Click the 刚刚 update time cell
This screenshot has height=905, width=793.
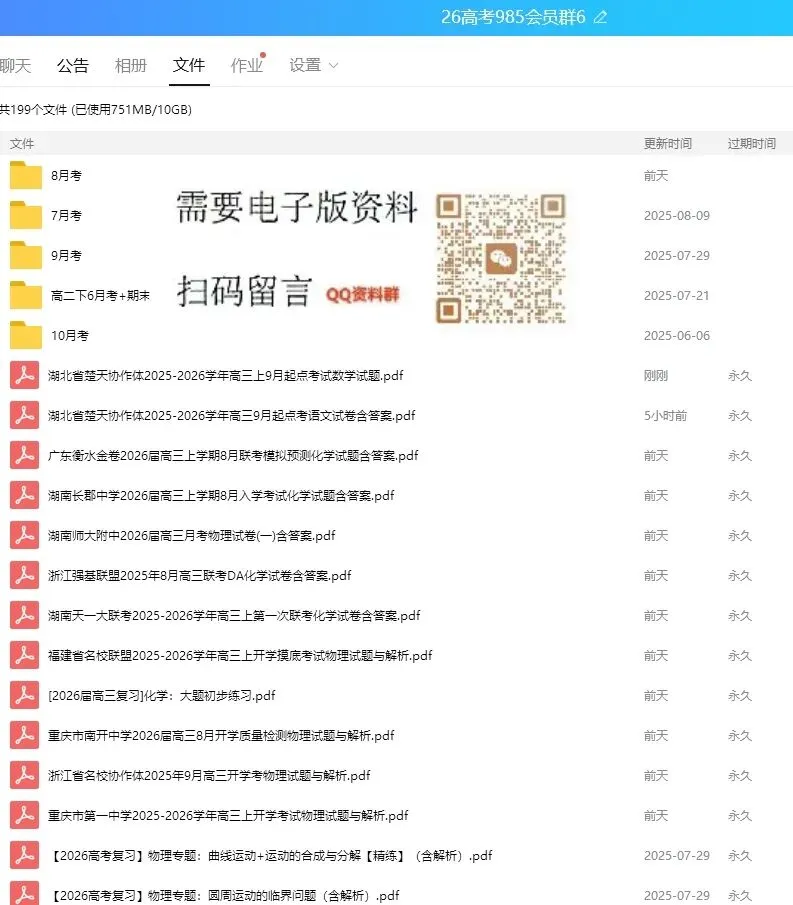tap(656, 376)
